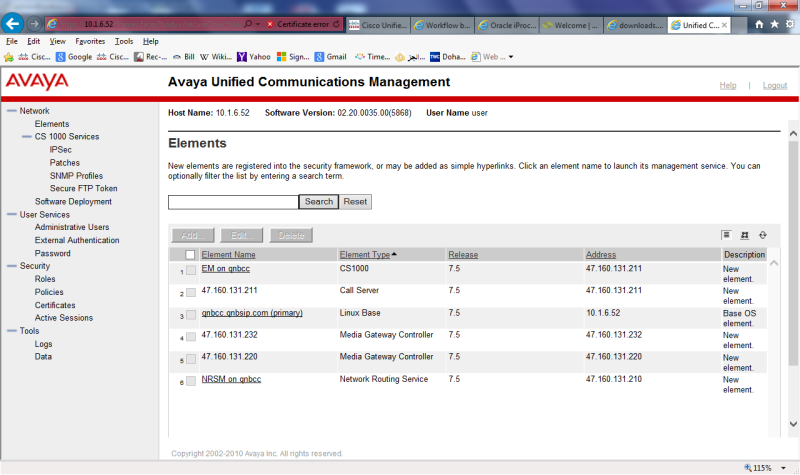
Task: Click the browser Forward arrow button
Action: tap(34, 24)
